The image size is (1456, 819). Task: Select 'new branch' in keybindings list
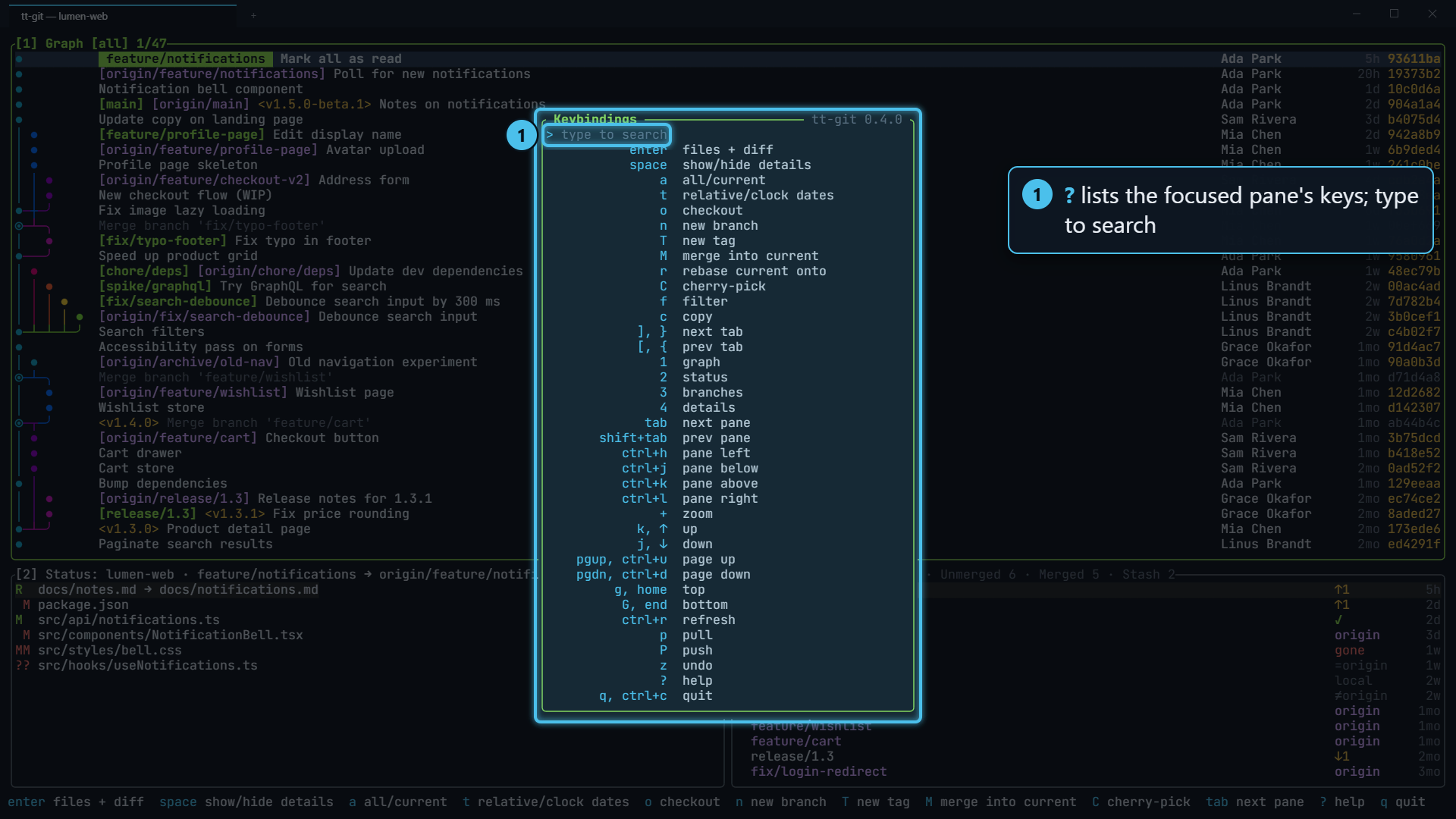tap(728, 226)
